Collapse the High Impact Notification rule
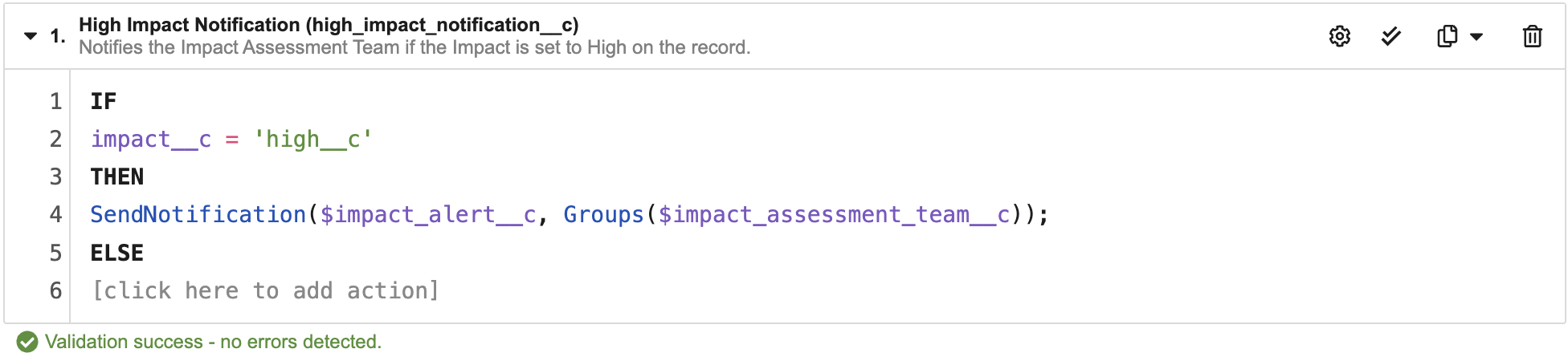Viewport: 1568px width, 361px height. 31,36
